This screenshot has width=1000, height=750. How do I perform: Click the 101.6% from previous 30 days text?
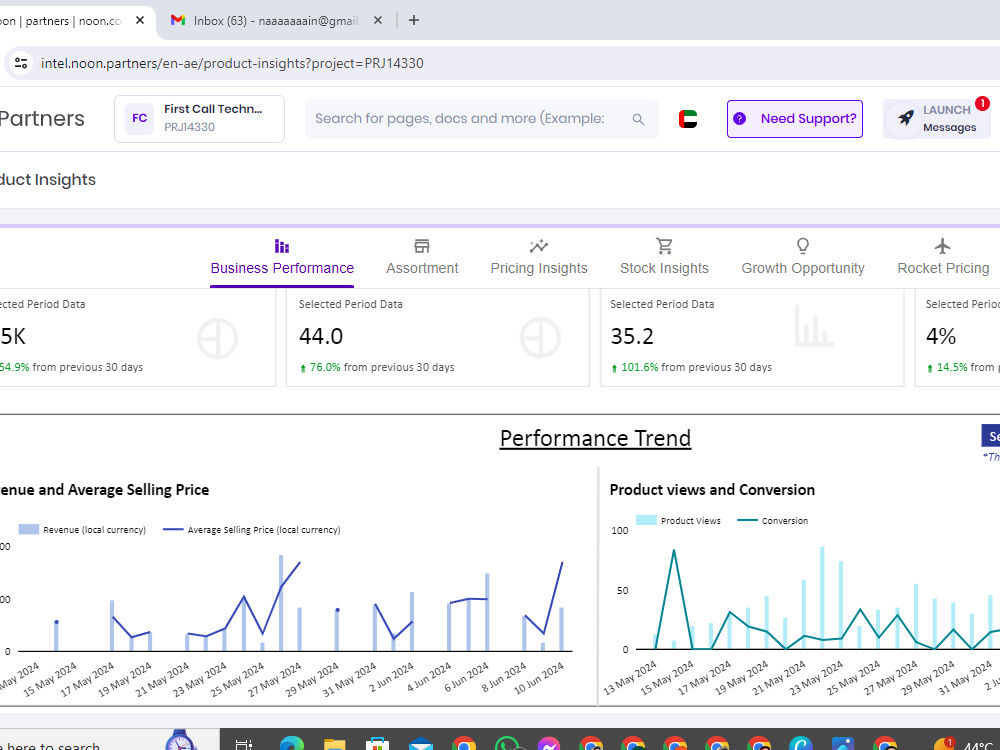(x=696, y=367)
